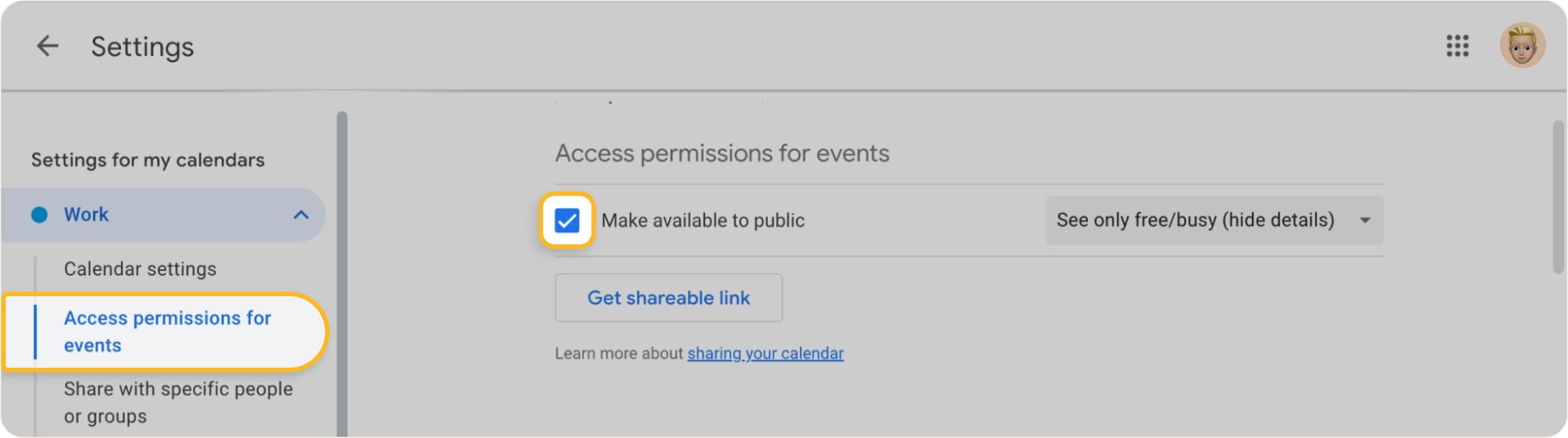1568x438 pixels.
Task: Uncheck the Make available to public checkbox
Action: click(x=567, y=220)
